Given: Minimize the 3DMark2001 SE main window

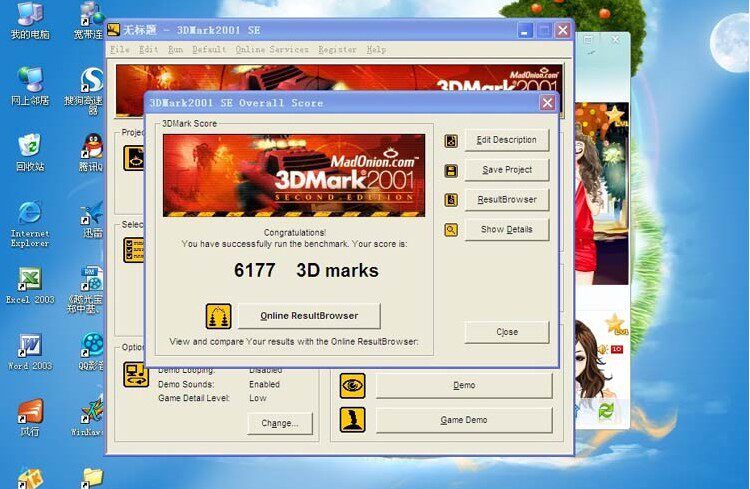Looking at the screenshot, I should coord(525,31).
